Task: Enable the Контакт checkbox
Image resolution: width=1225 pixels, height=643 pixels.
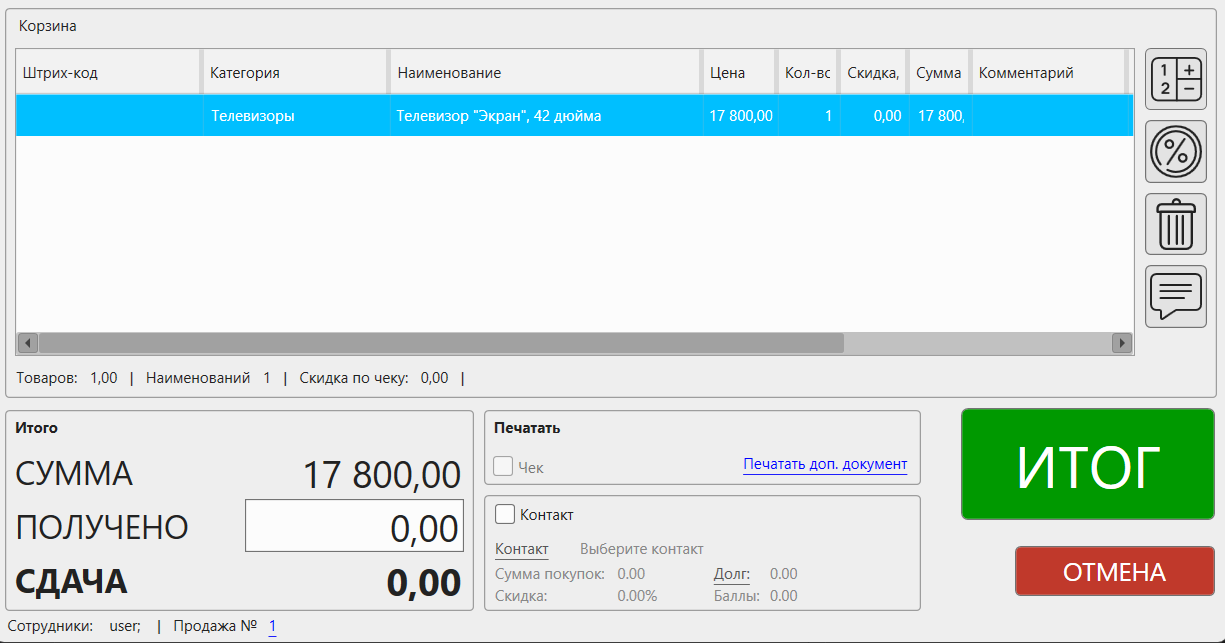Action: point(505,514)
